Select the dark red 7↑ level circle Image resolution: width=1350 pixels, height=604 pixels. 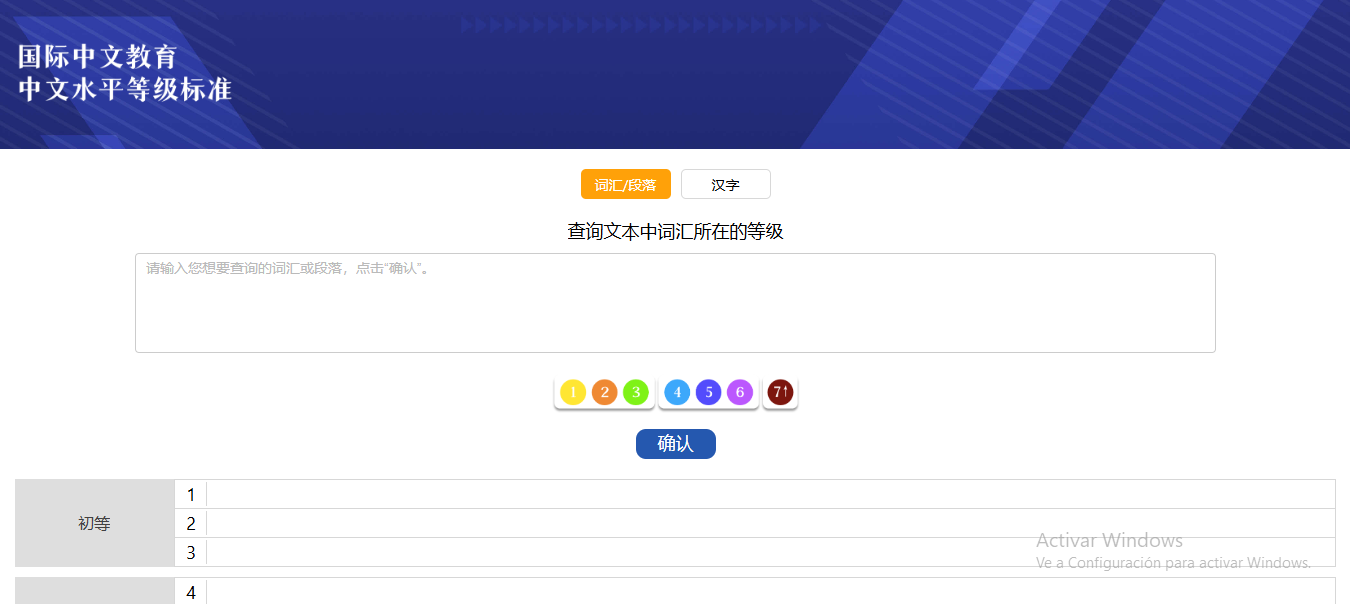point(780,392)
